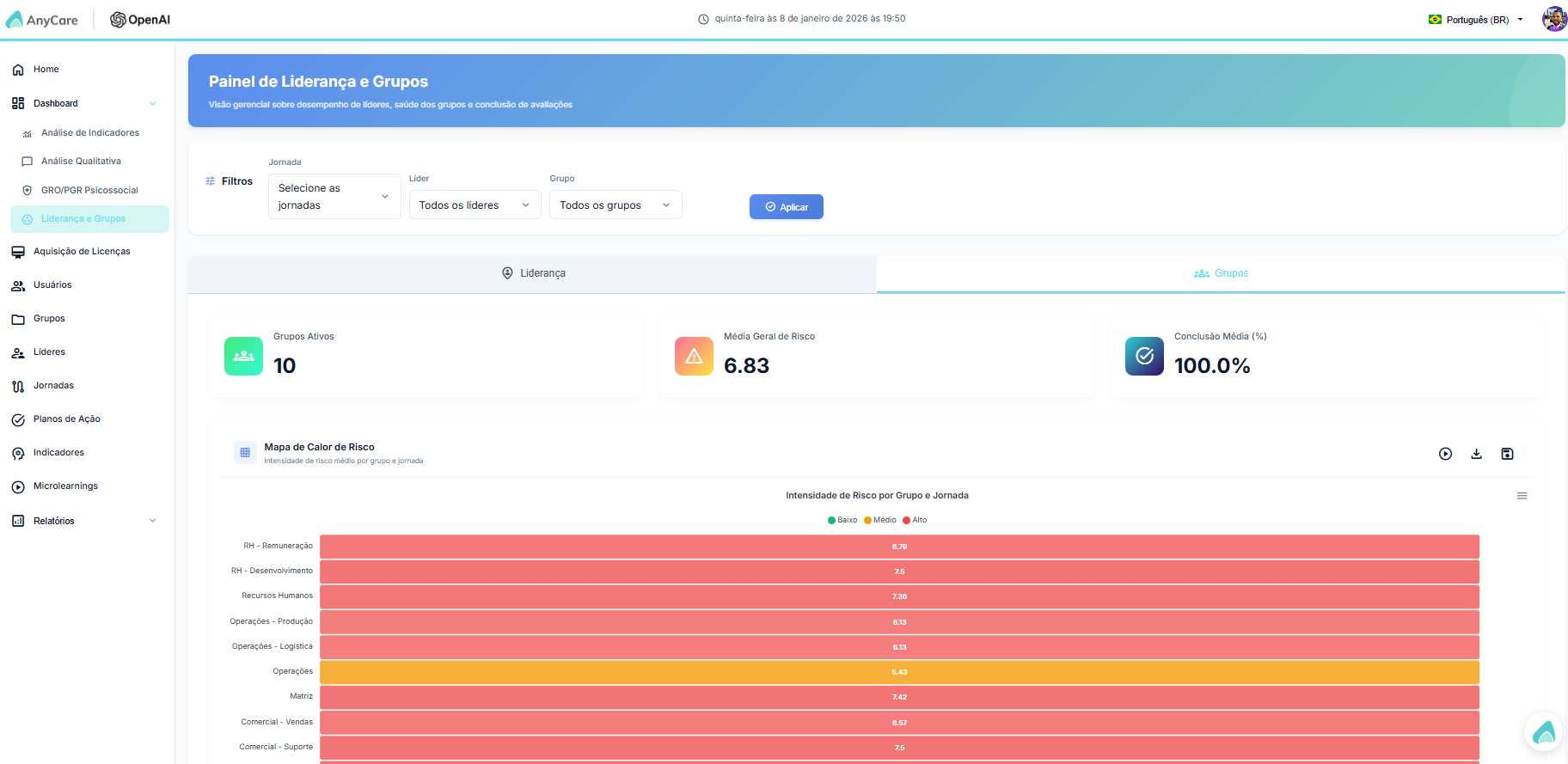Toggle Médio legend series

880,520
